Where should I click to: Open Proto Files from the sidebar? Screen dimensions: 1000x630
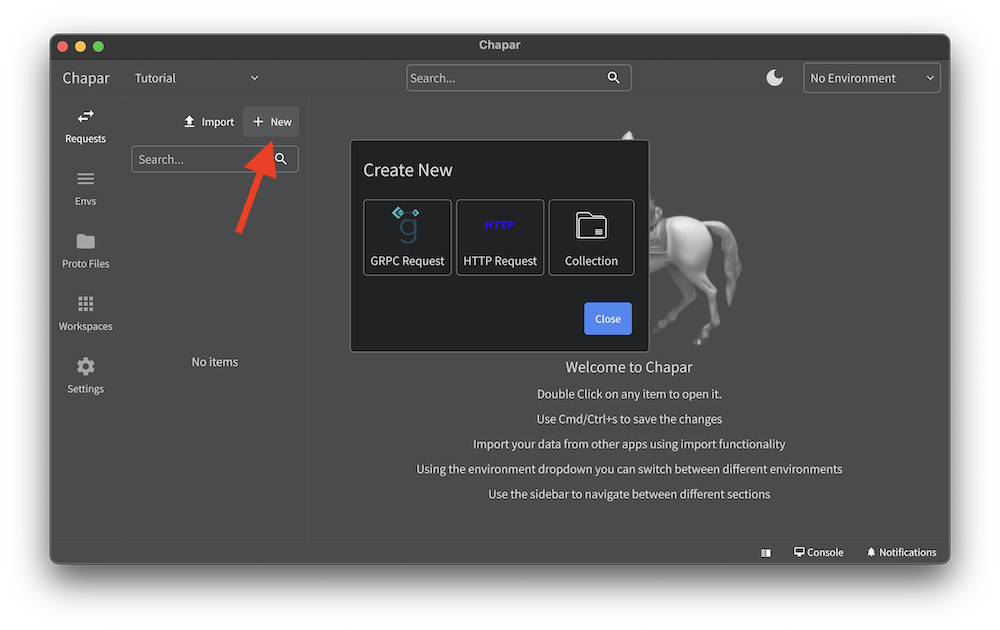[85, 250]
